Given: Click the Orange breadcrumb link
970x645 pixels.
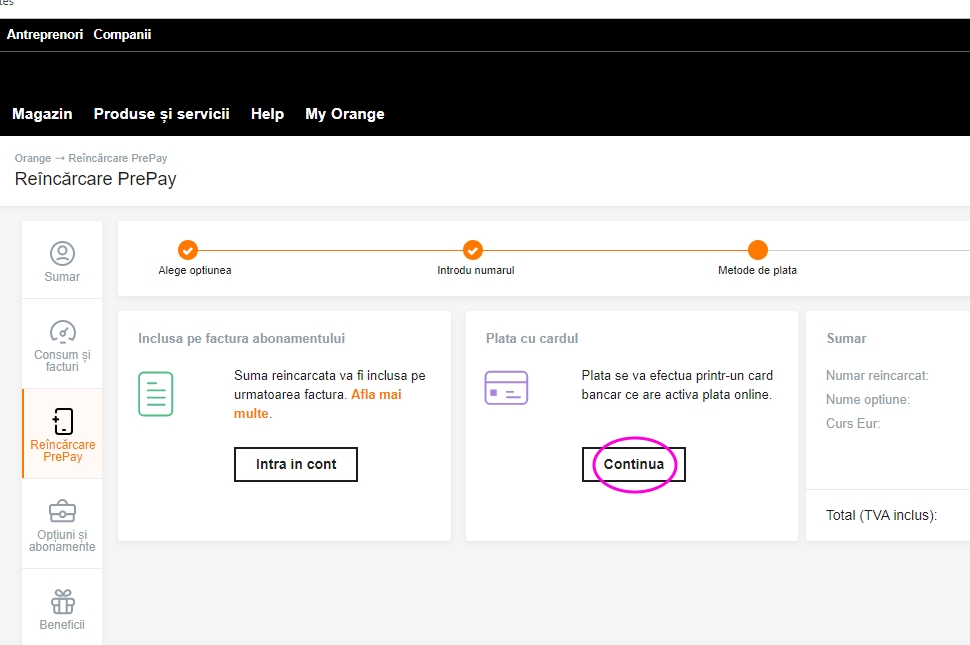Looking at the screenshot, I should tap(32, 158).
